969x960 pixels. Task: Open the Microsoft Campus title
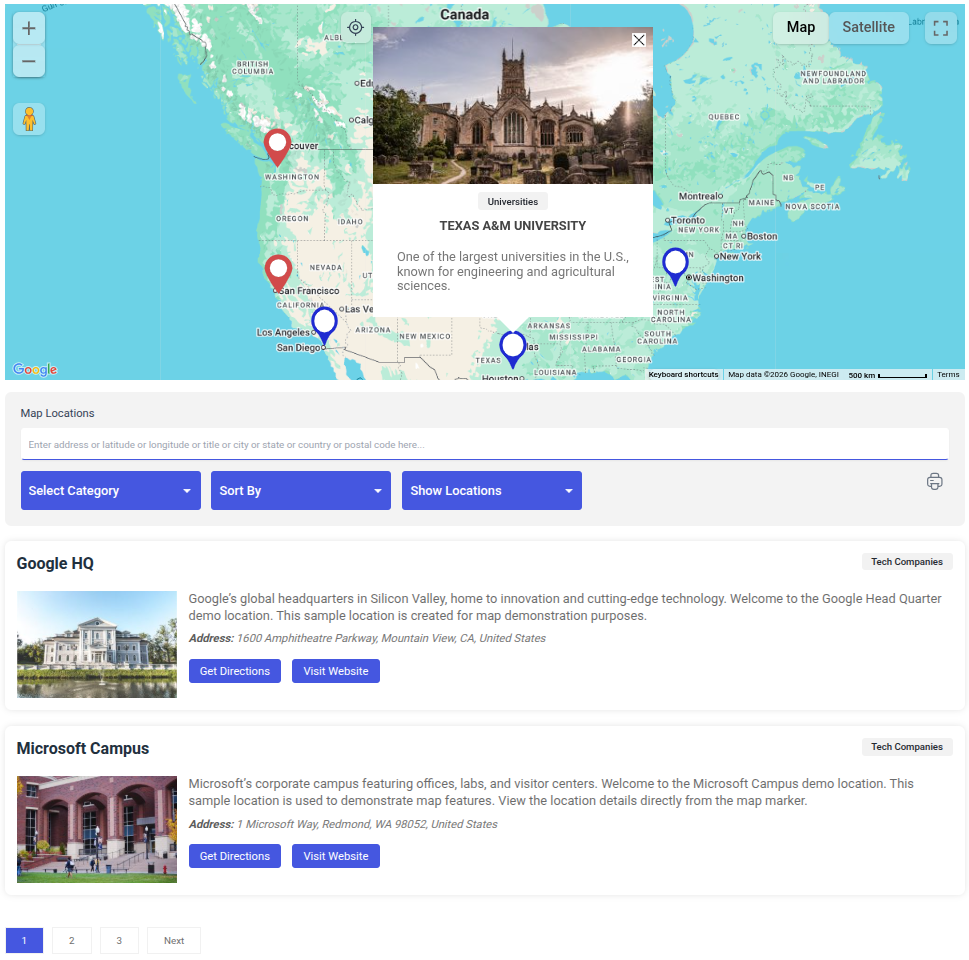click(x=83, y=749)
